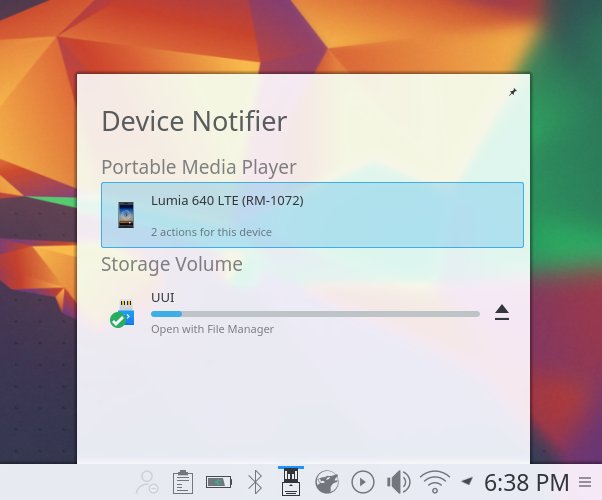Open the battery status indicator
The width and height of the screenshot is (602, 500).
(218, 483)
